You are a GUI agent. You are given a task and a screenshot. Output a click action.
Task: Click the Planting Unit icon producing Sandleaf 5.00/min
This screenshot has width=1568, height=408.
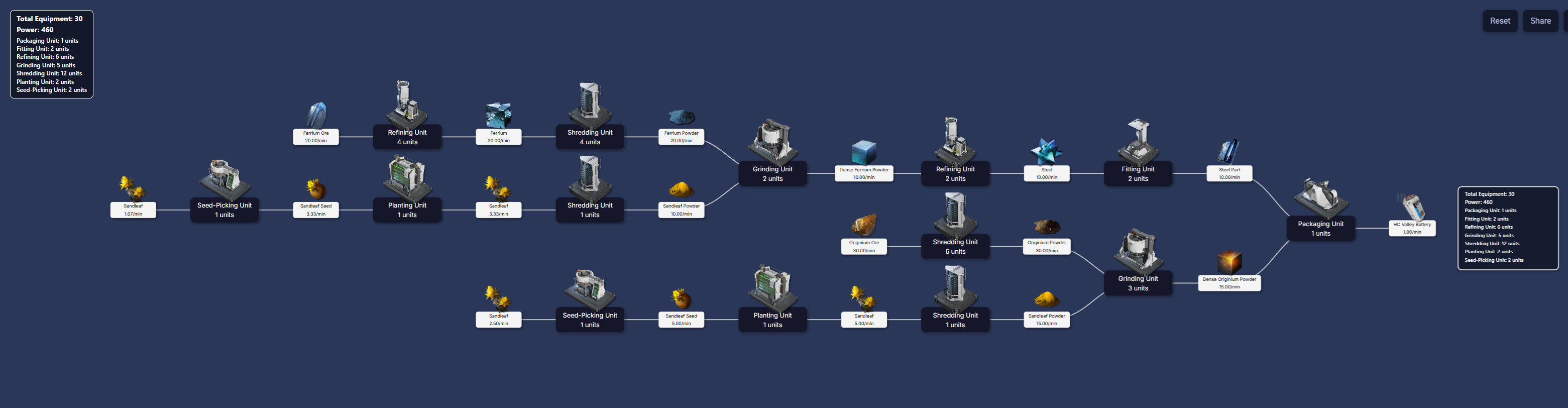tap(772, 287)
